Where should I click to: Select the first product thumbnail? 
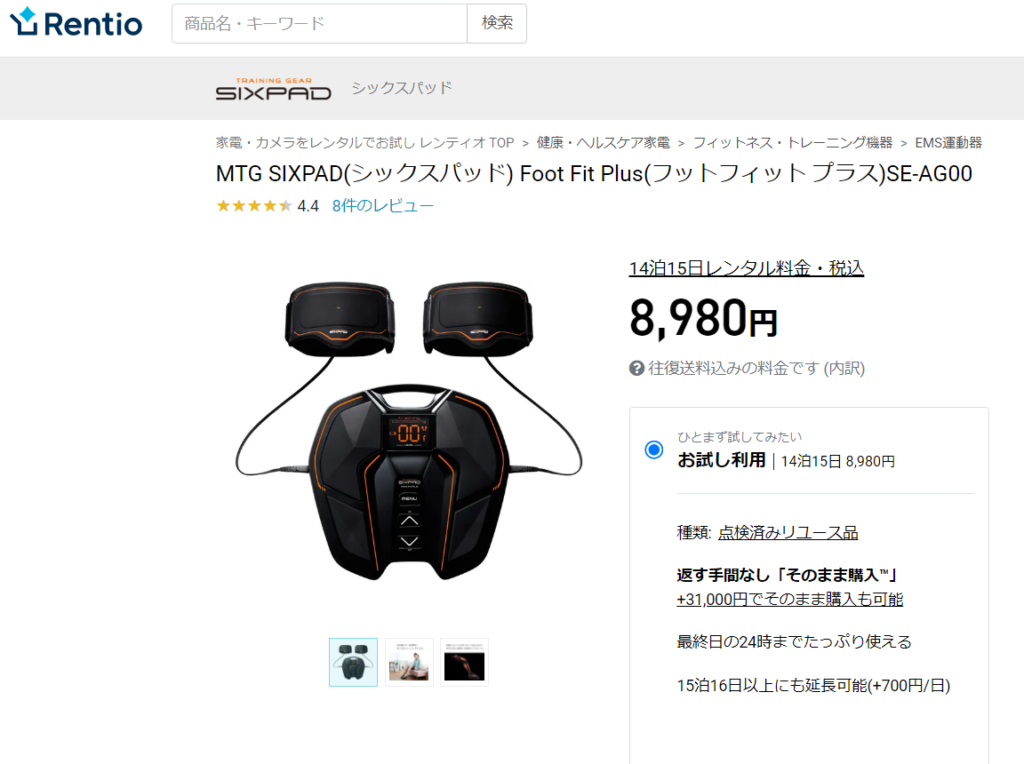point(353,662)
